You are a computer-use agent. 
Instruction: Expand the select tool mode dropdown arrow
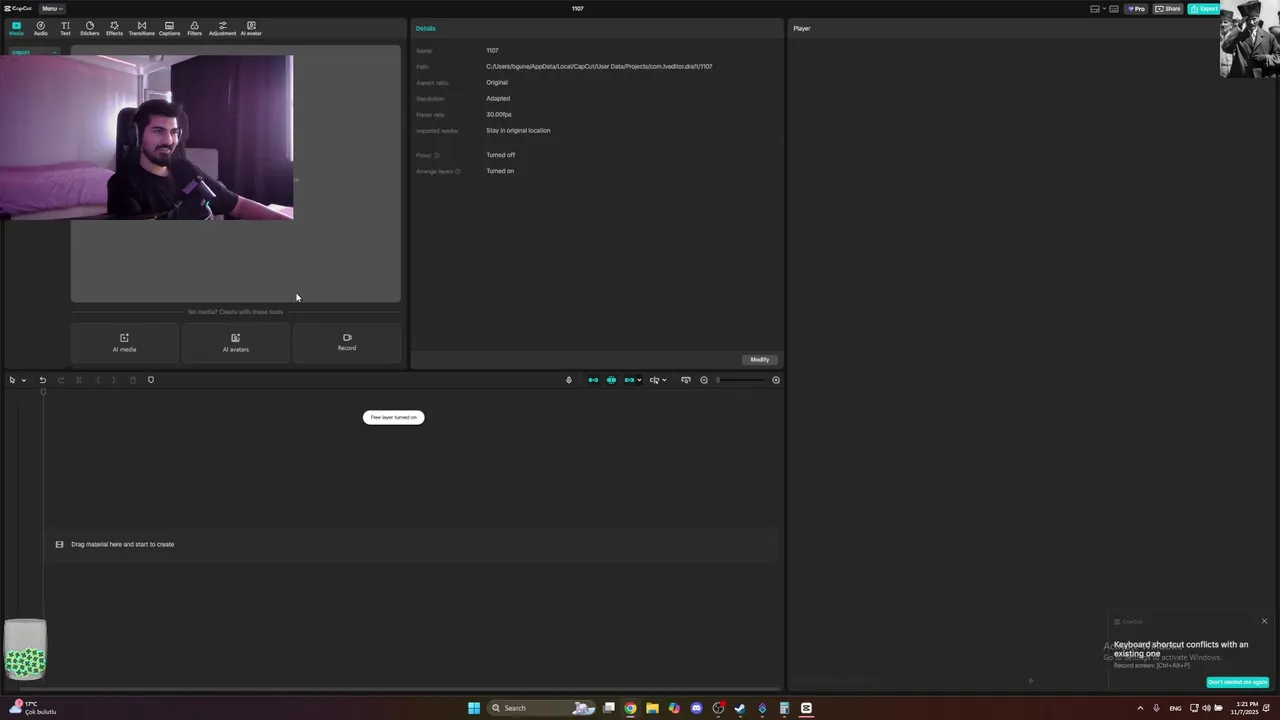coord(23,380)
